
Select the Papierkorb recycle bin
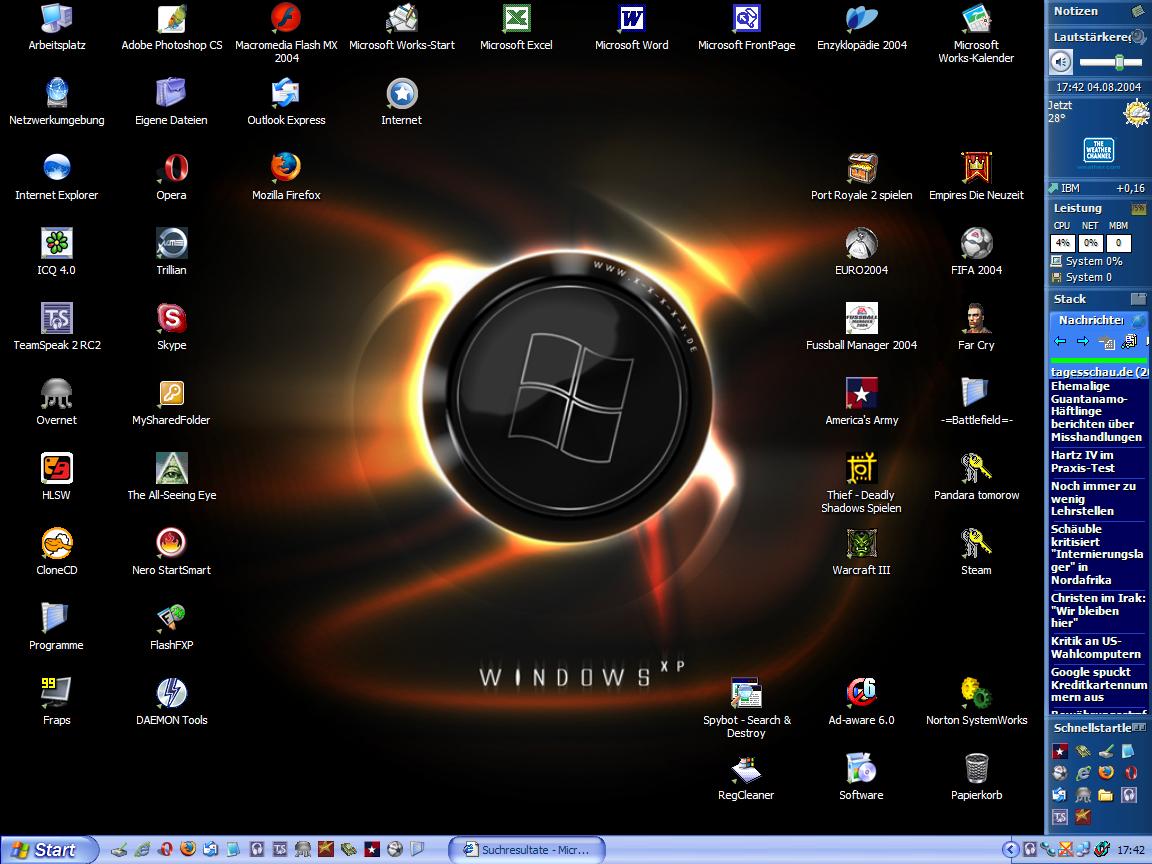point(976,768)
